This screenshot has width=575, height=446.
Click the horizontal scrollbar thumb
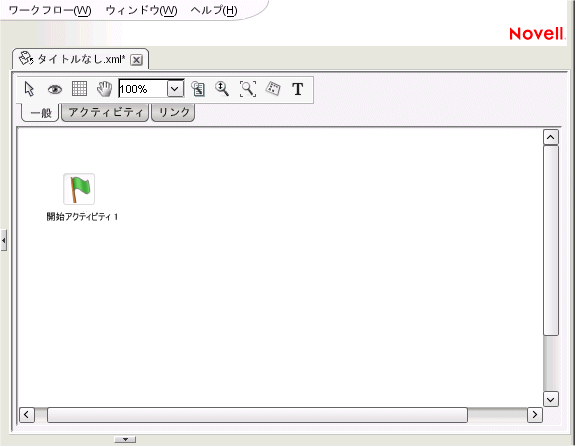pos(257,415)
